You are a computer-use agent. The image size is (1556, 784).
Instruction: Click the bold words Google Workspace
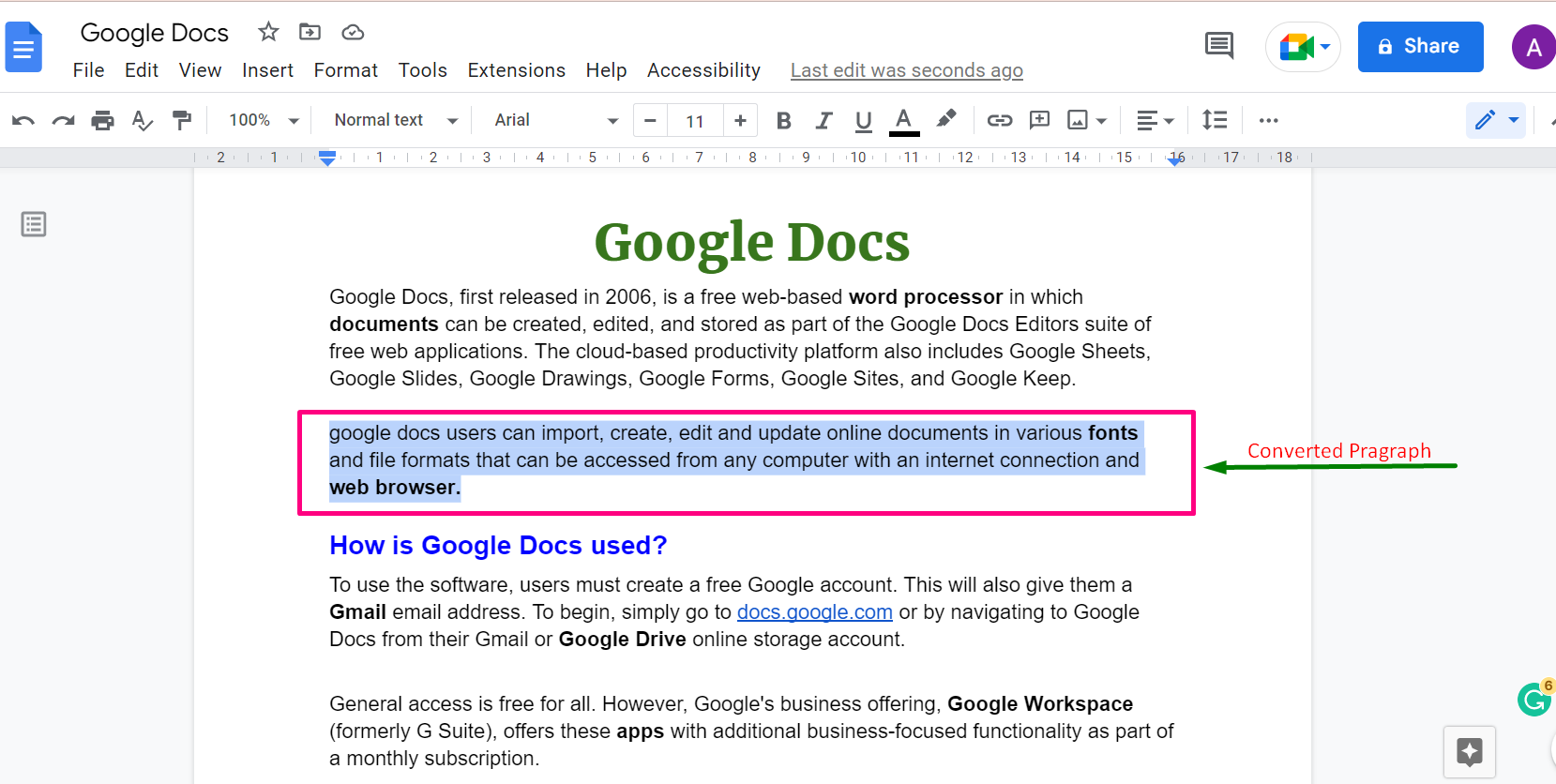point(1040,704)
